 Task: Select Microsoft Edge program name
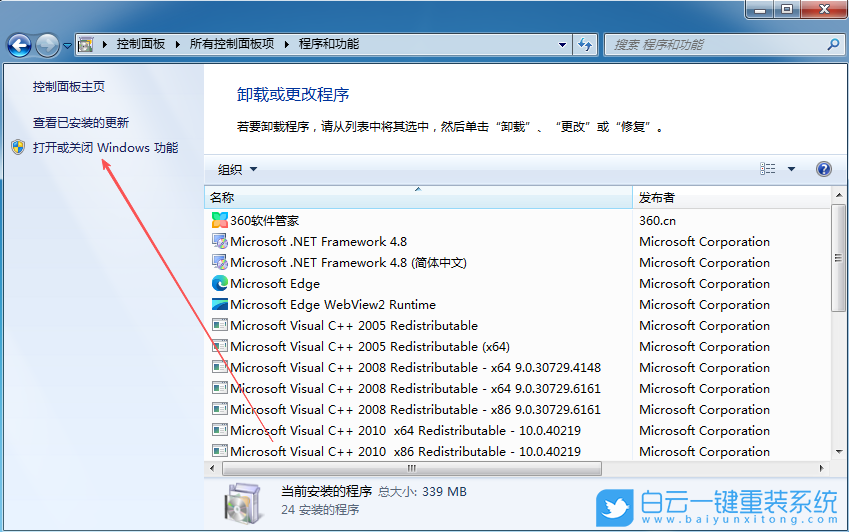pos(275,284)
